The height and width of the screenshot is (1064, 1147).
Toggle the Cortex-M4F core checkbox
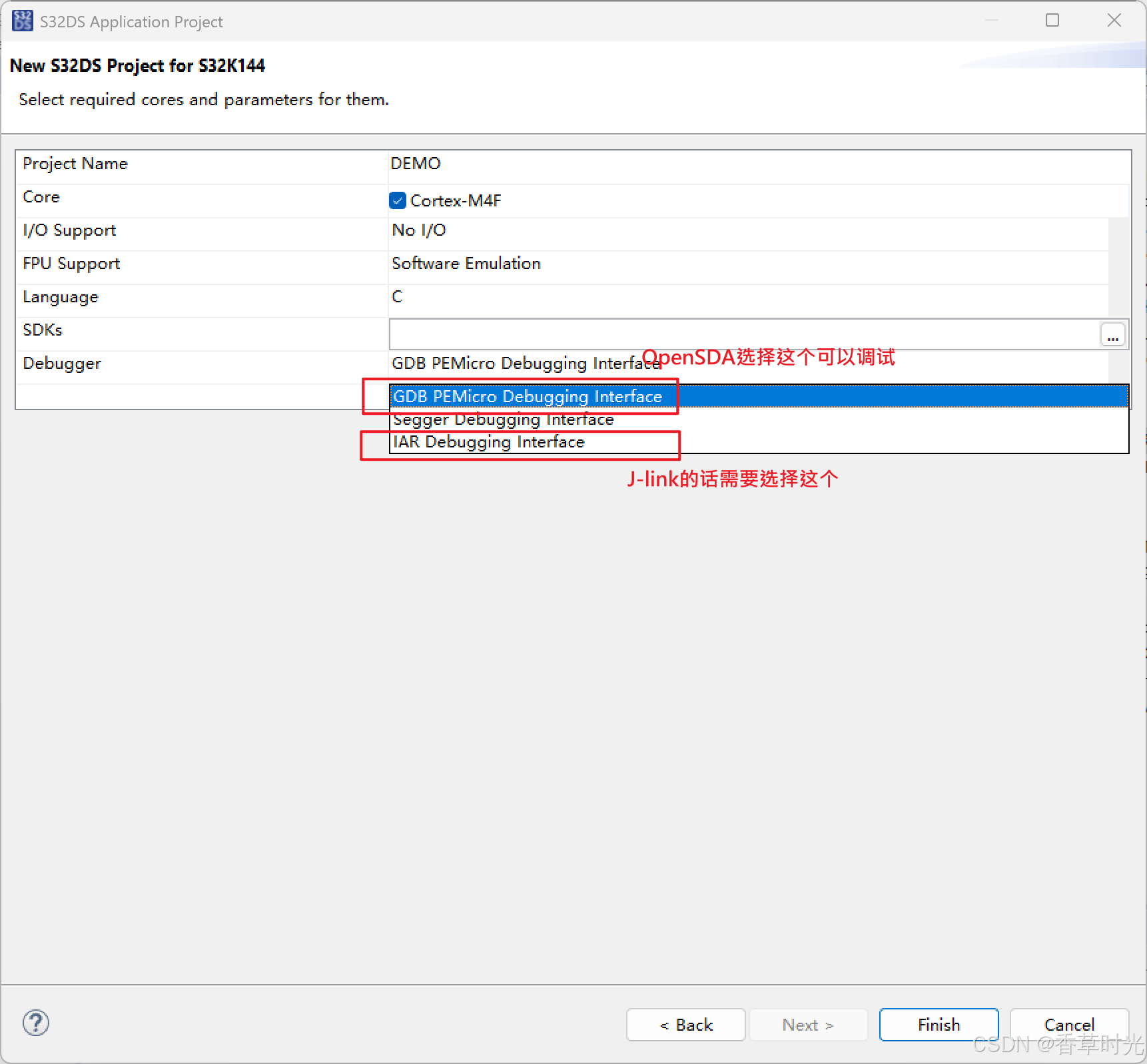[x=398, y=200]
